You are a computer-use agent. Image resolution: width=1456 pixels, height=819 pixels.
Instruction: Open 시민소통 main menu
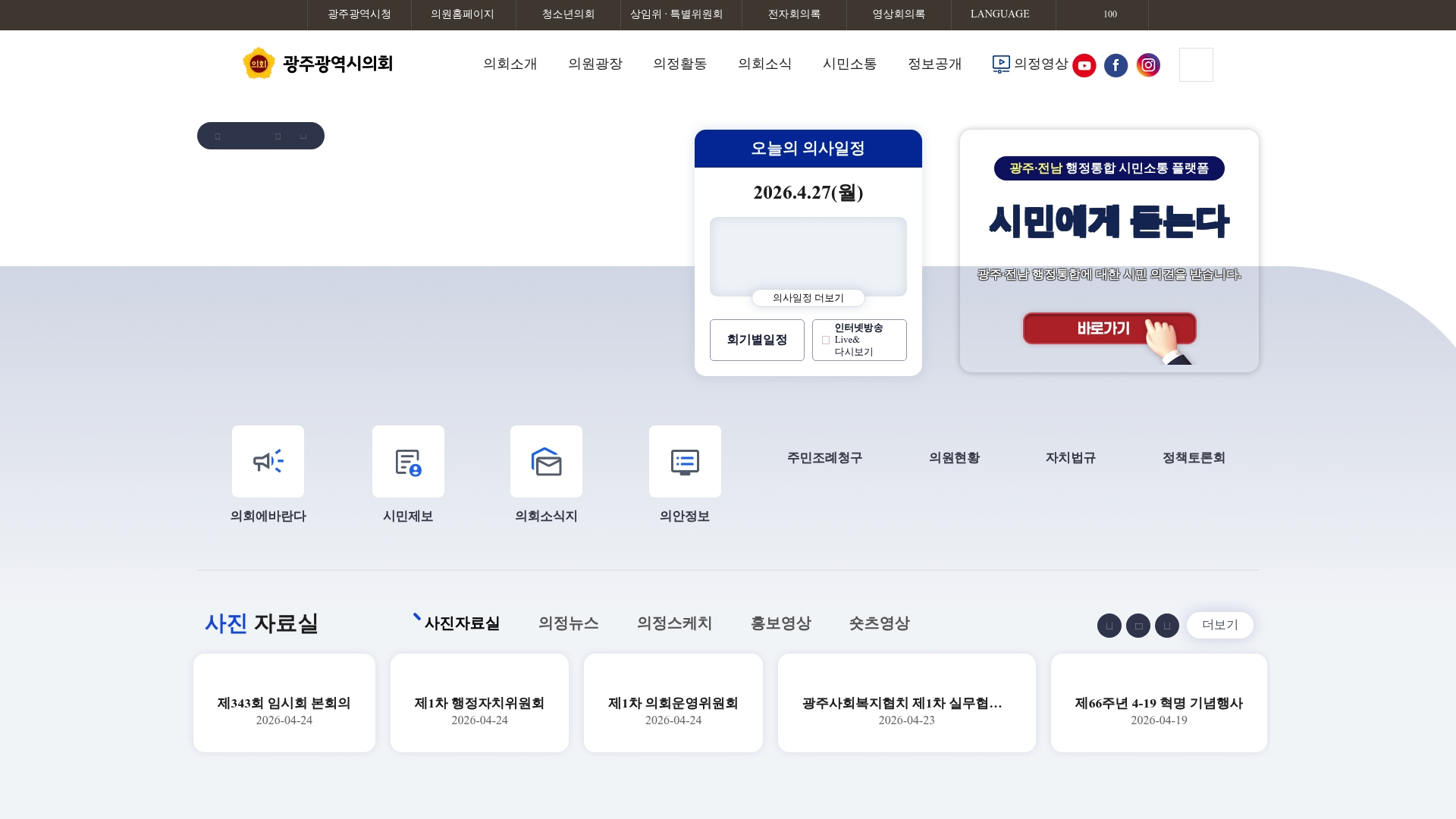pyautogui.click(x=850, y=64)
